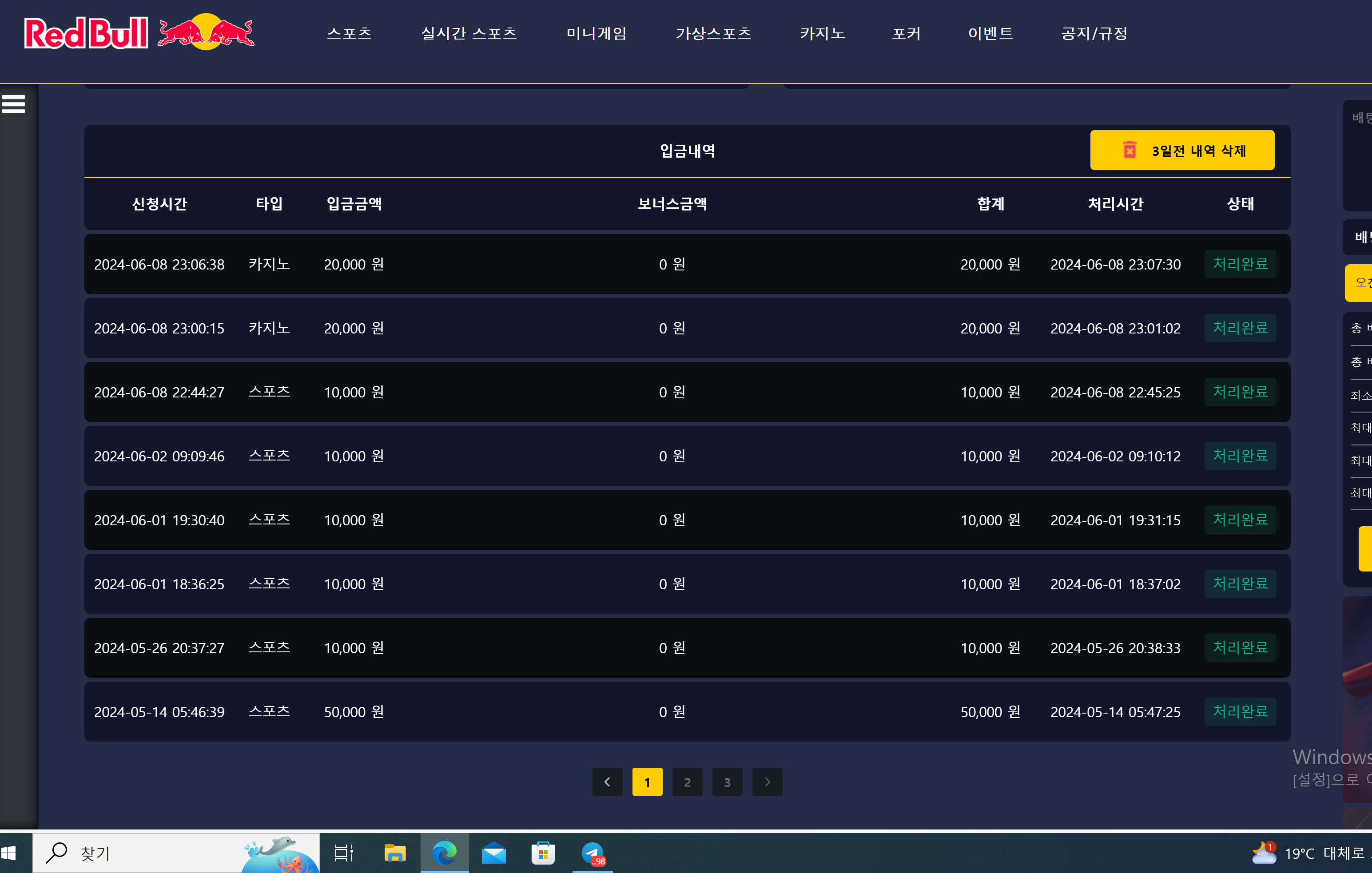Go to the next page arrow
Screen dimensions: 1372x873
click(x=767, y=782)
